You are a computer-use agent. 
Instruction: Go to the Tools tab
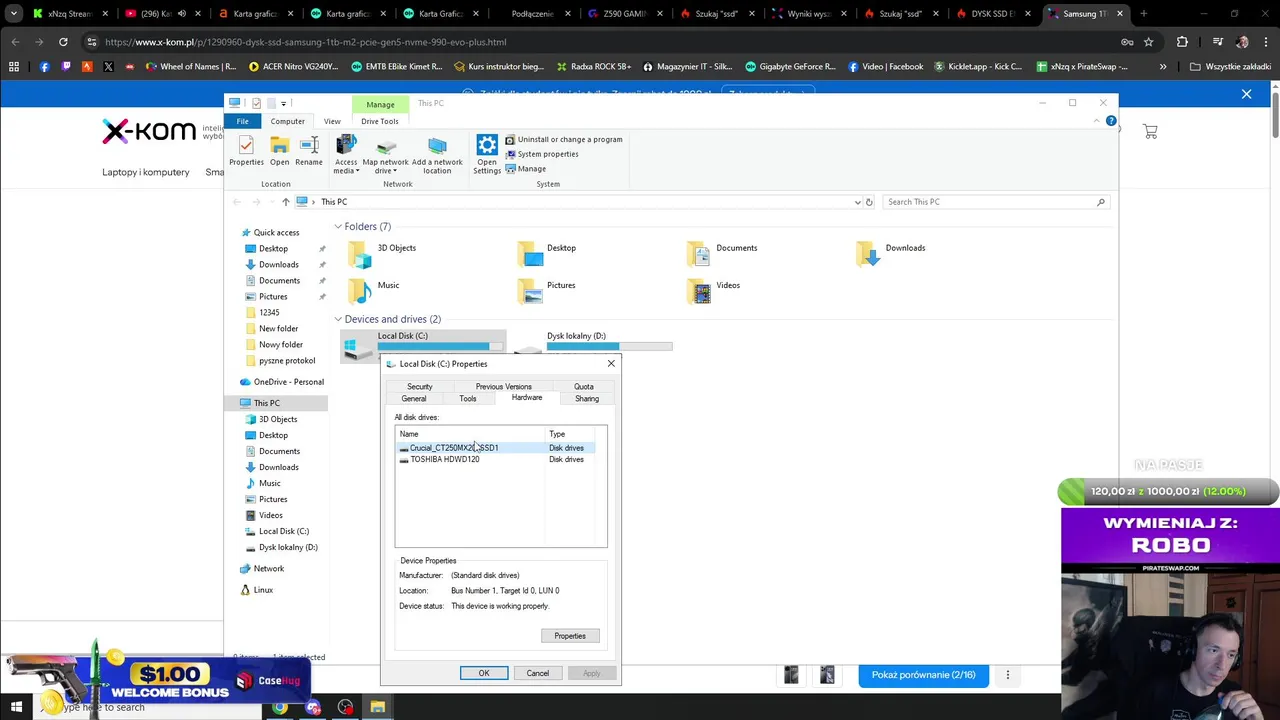tap(467, 398)
